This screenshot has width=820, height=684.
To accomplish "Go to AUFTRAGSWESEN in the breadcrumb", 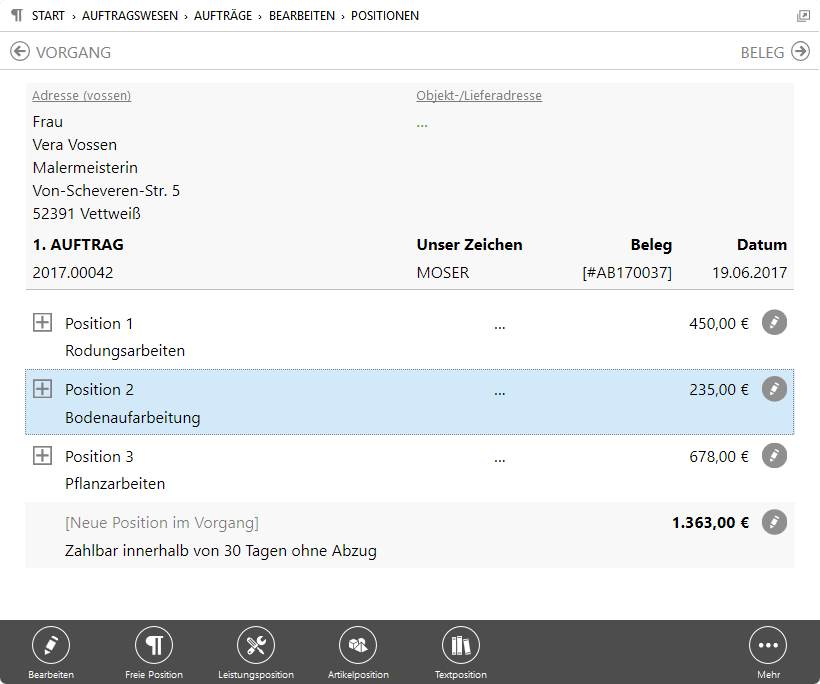I will [129, 16].
